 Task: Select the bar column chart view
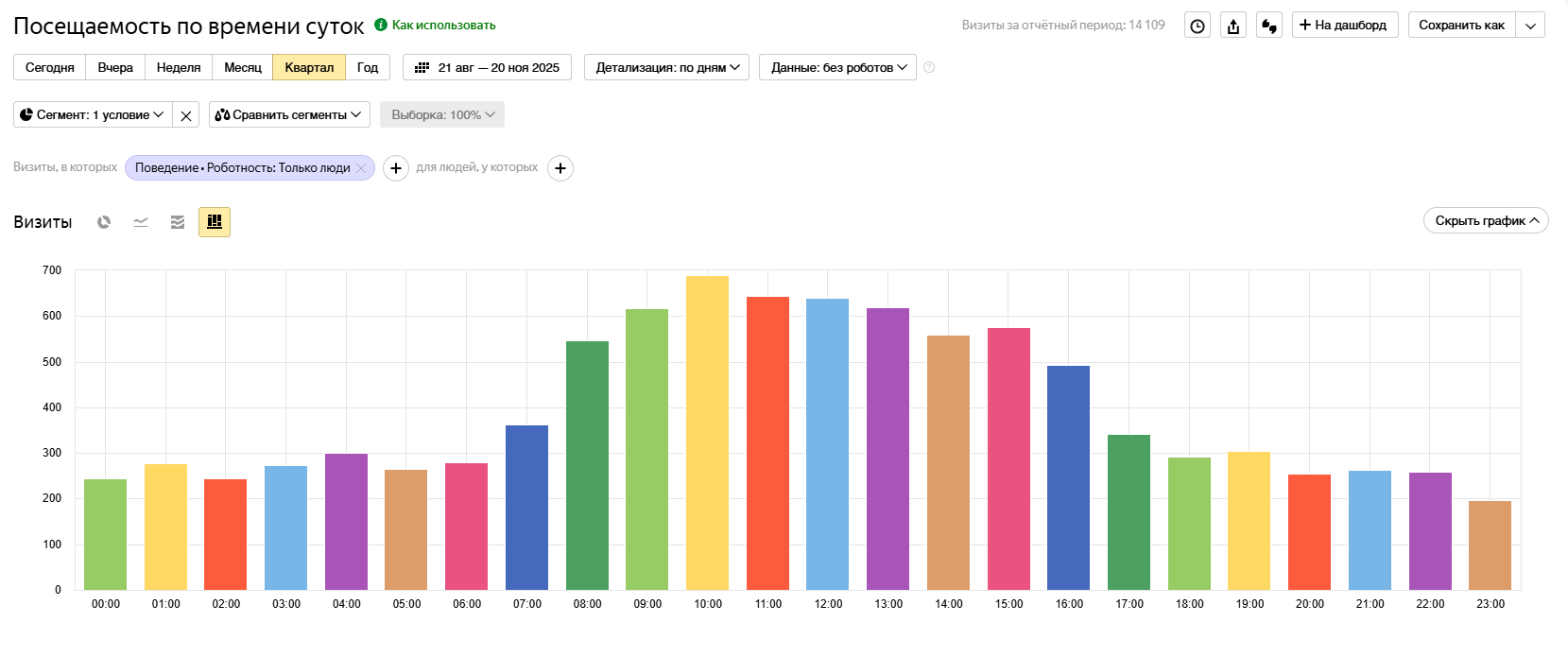click(215, 222)
